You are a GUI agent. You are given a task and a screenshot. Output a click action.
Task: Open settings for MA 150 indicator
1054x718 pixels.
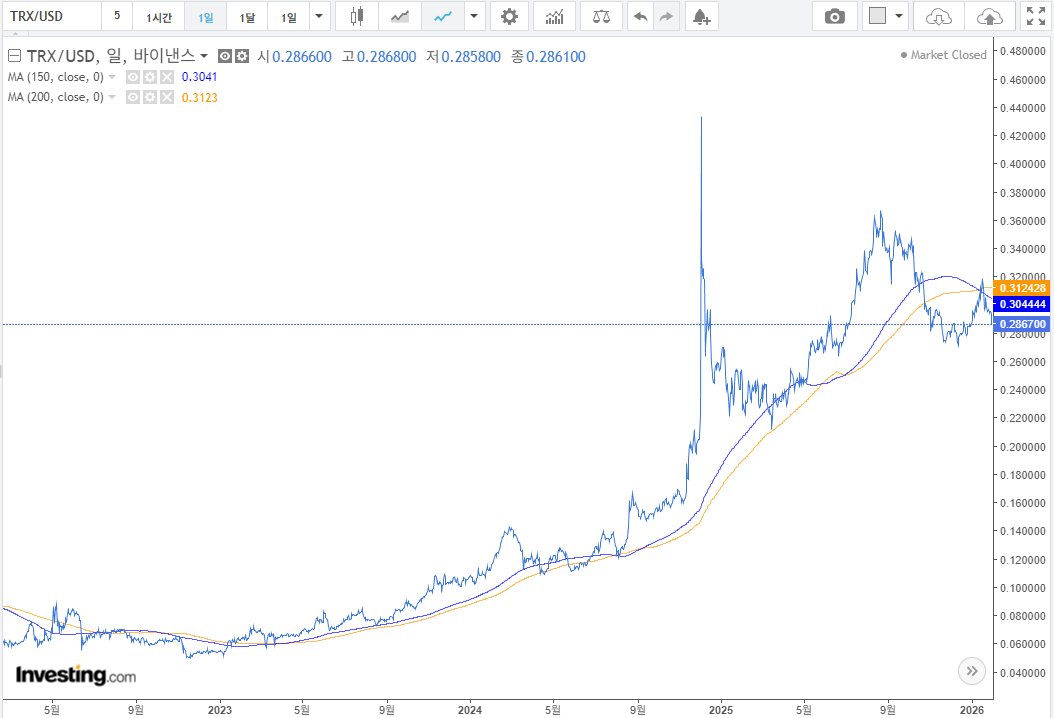(150, 77)
